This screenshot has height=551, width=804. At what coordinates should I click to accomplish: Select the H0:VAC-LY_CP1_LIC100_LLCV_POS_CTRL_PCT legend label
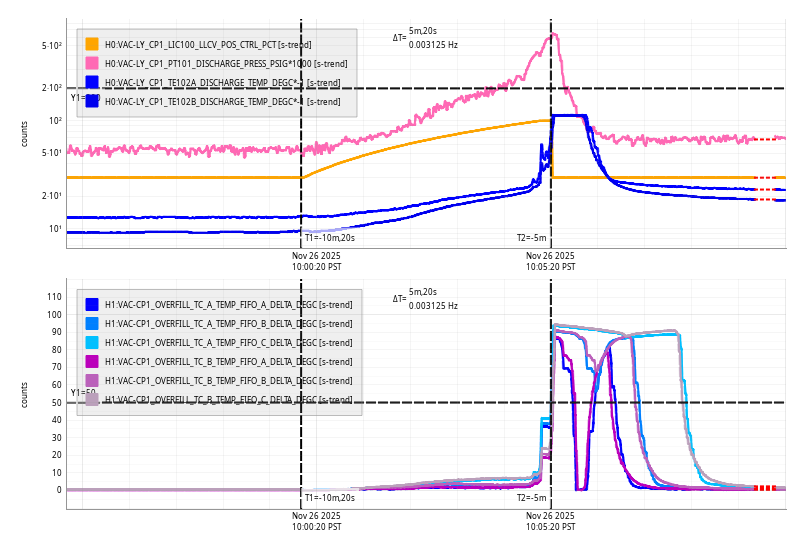tap(213, 44)
